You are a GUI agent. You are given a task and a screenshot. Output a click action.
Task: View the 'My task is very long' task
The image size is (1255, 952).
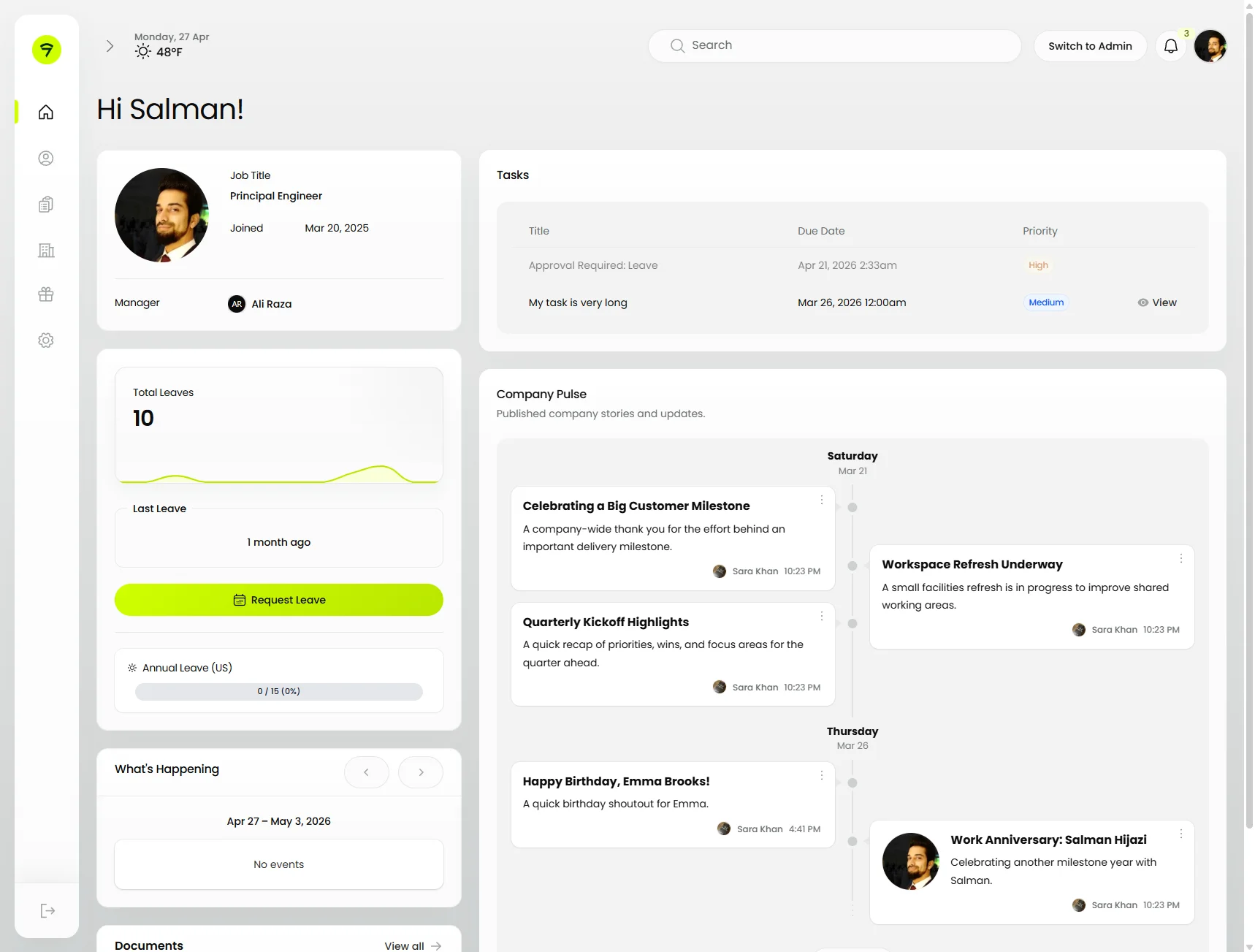(x=1157, y=302)
